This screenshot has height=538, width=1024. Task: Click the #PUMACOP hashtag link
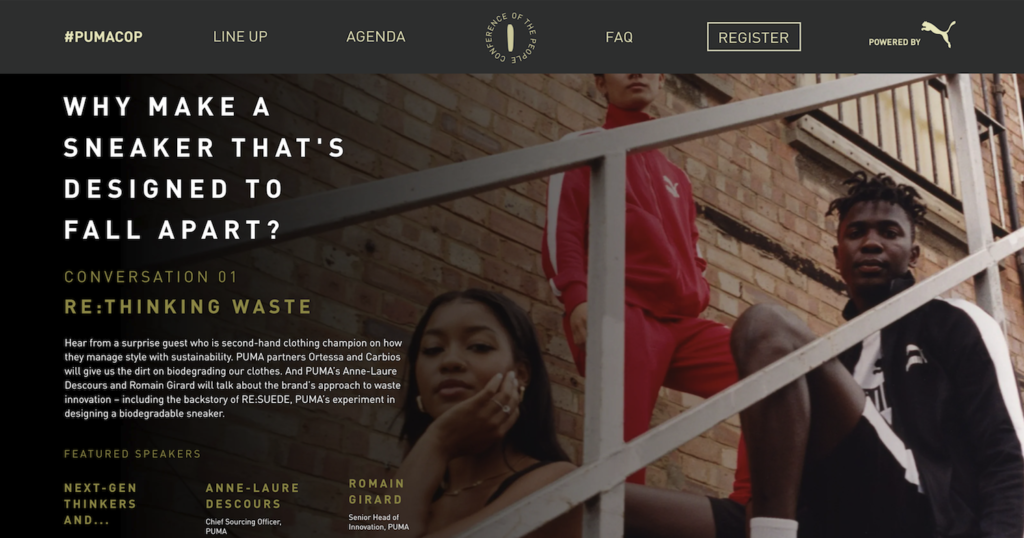[103, 37]
